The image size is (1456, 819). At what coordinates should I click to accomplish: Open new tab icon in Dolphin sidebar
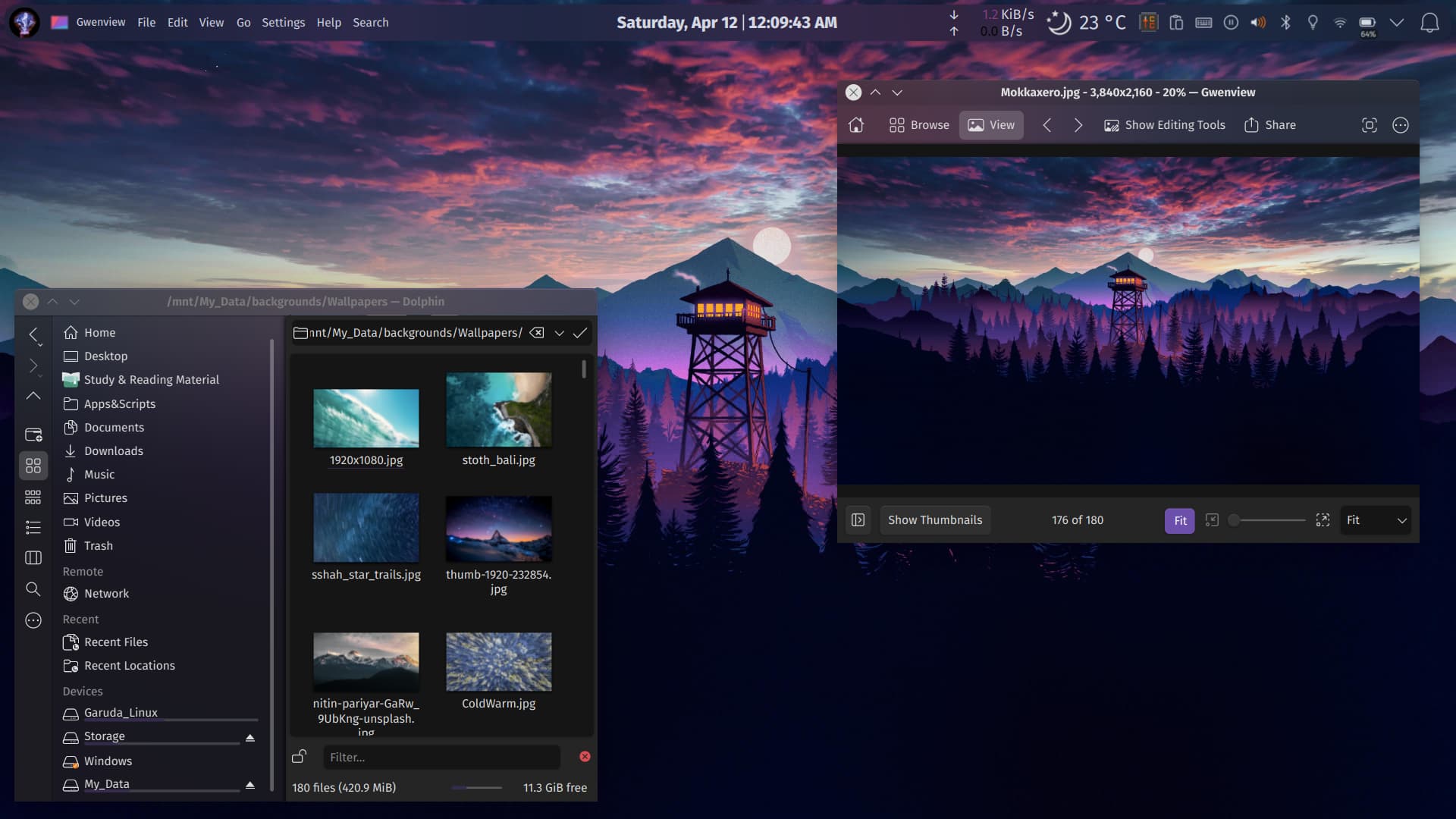click(33, 435)
